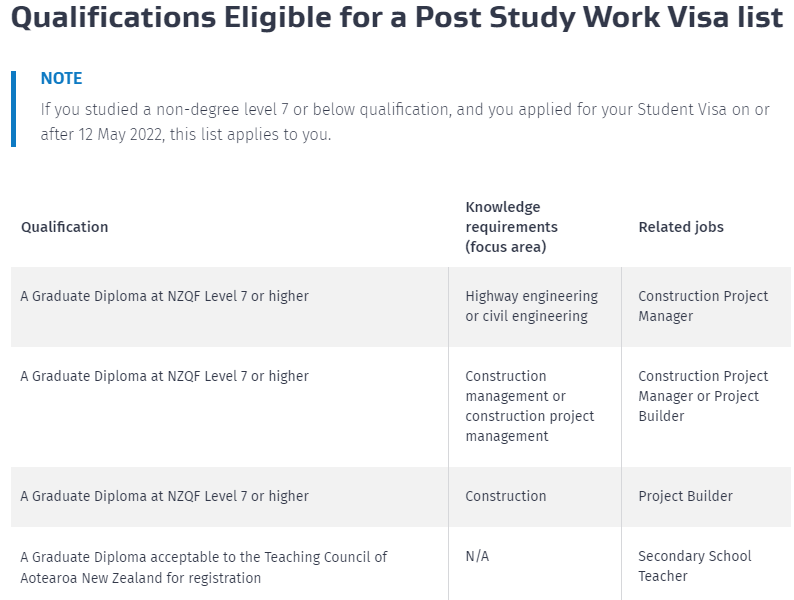
Task: Click the 'Secondary School Teacher' job cell
Action: (x=695, y=566)
